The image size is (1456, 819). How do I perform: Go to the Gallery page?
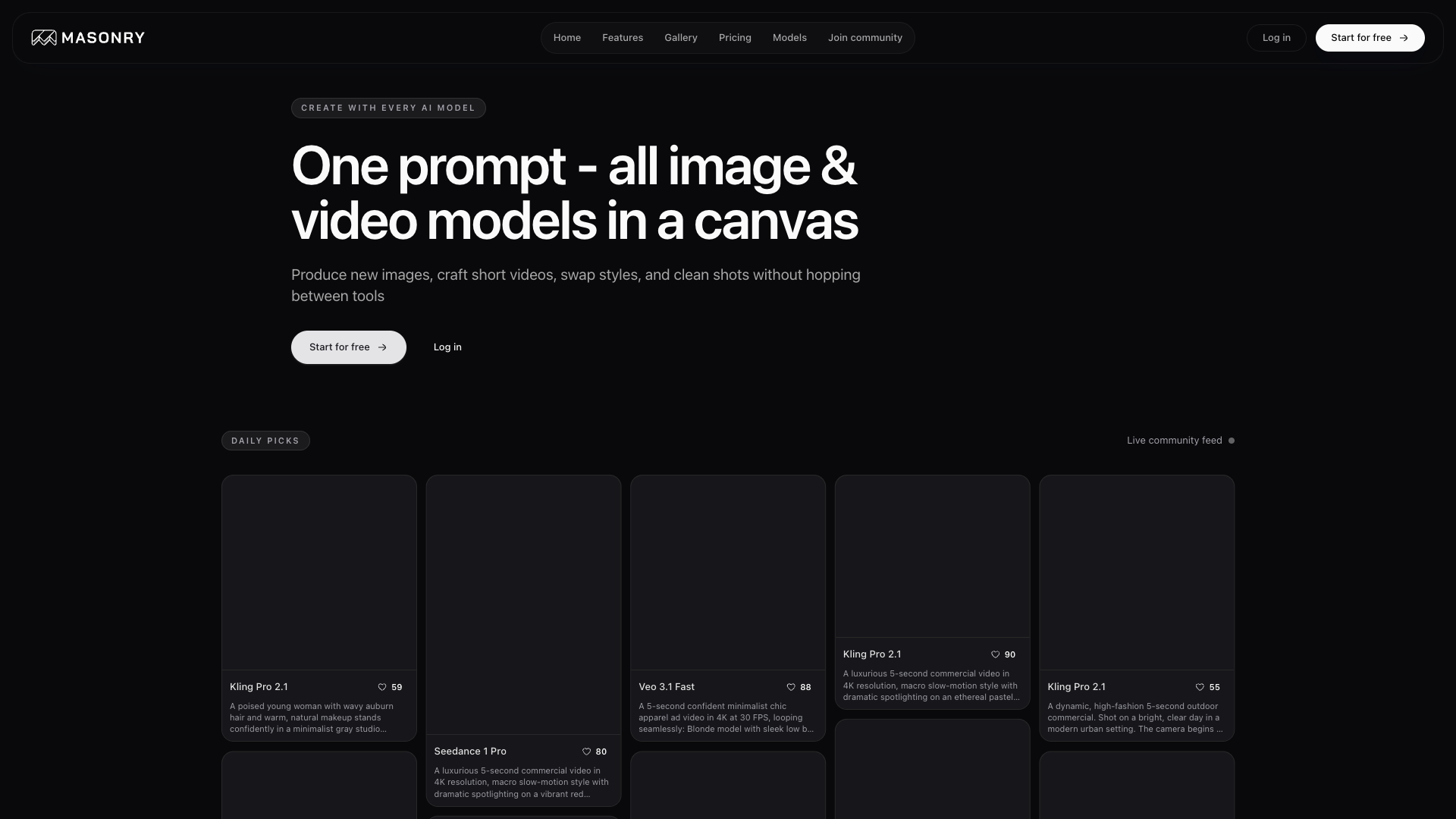point(681,38)
